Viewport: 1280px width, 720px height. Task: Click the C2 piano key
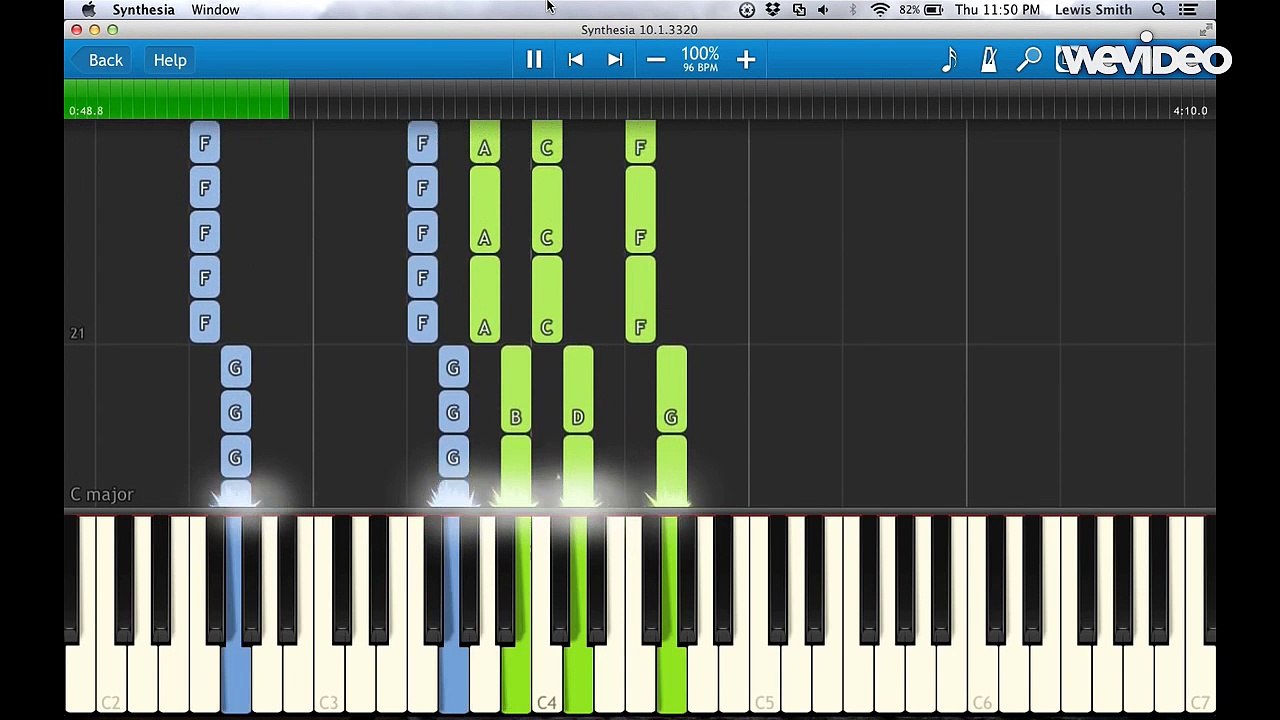coord(110,680)
